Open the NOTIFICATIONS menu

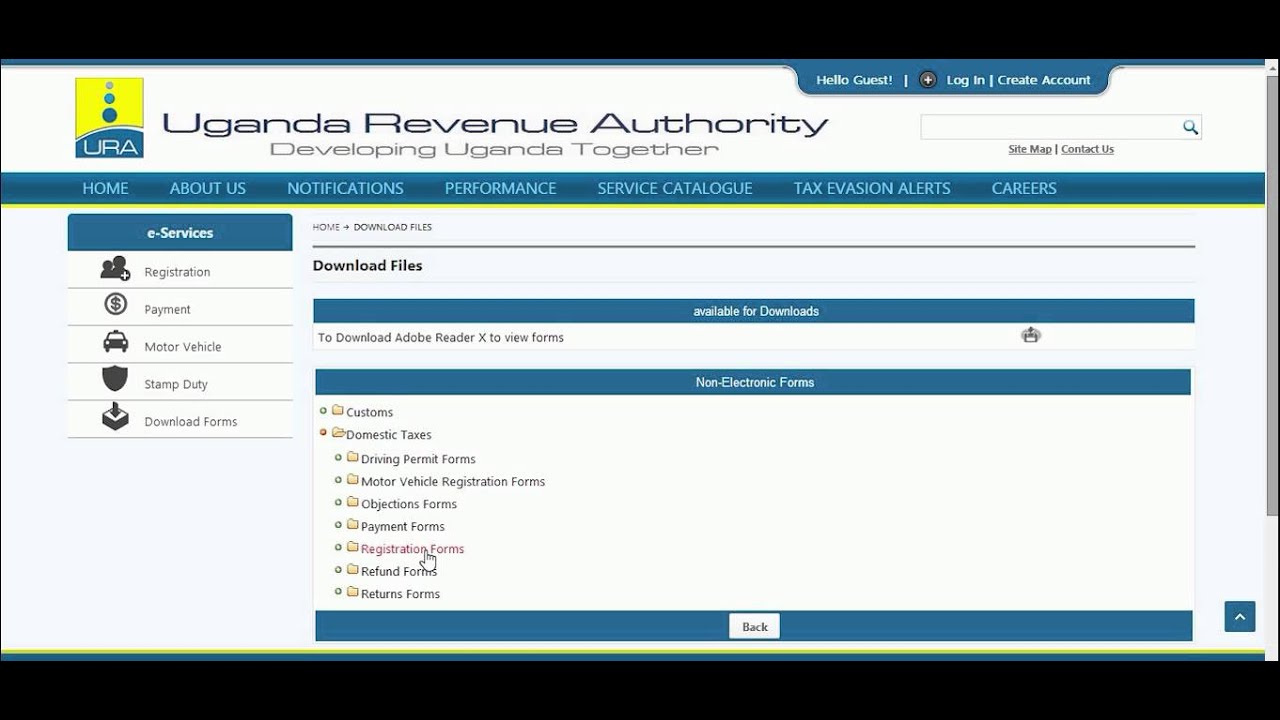coord(345,188)
